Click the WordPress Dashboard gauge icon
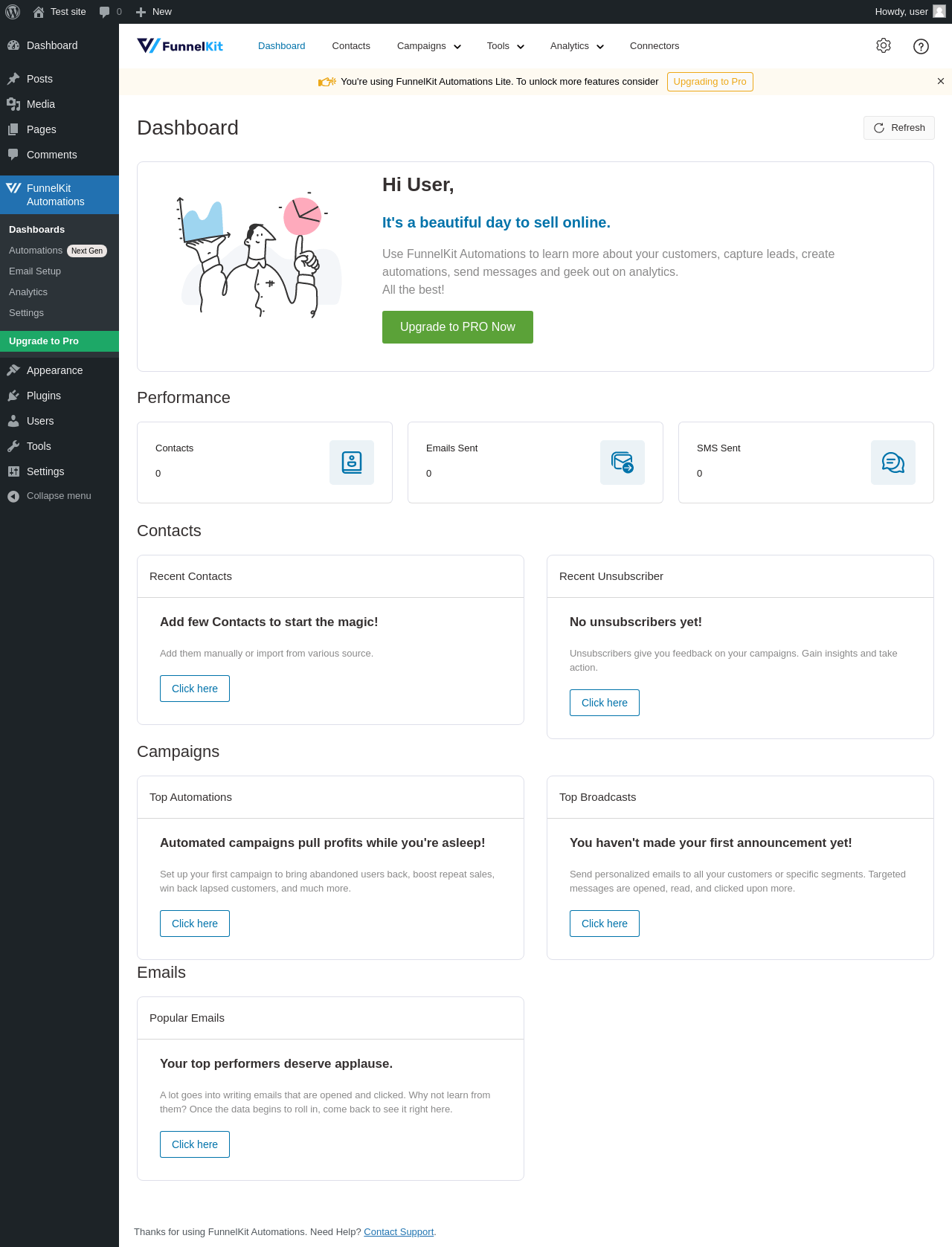 13,45
